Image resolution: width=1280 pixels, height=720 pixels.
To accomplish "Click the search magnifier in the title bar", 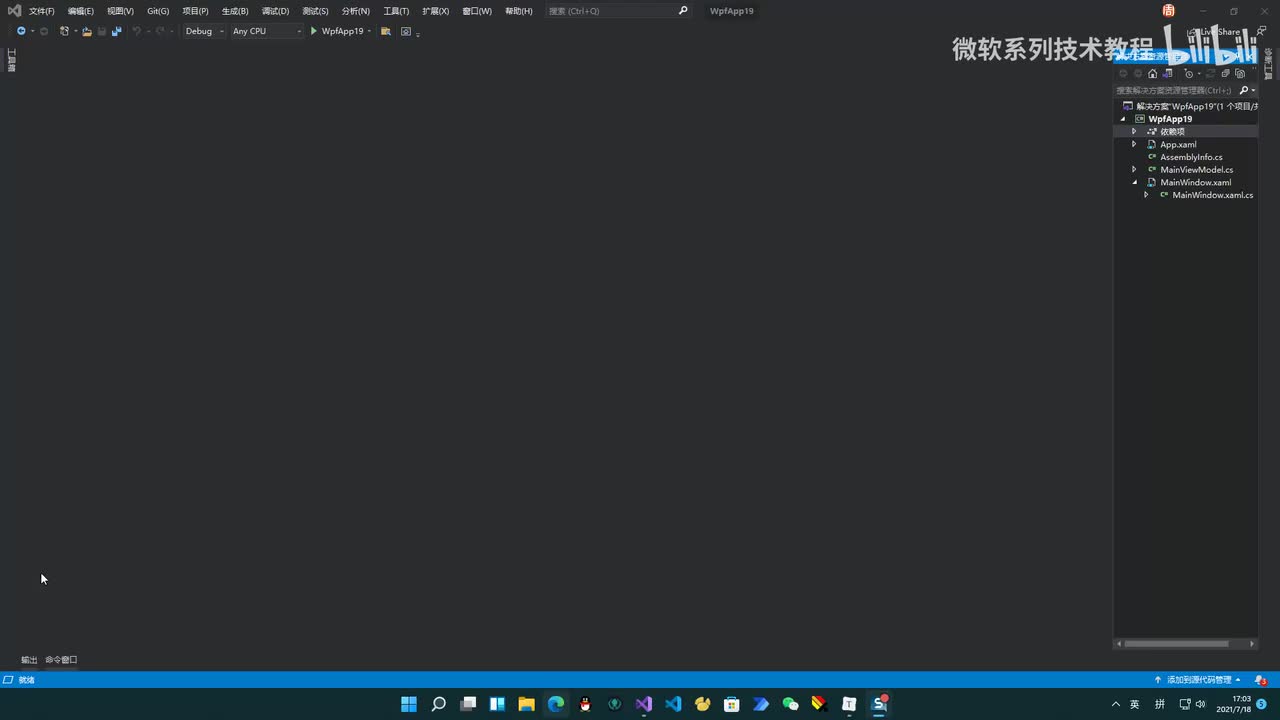I will pyautogui.click(x=683, y=10).
